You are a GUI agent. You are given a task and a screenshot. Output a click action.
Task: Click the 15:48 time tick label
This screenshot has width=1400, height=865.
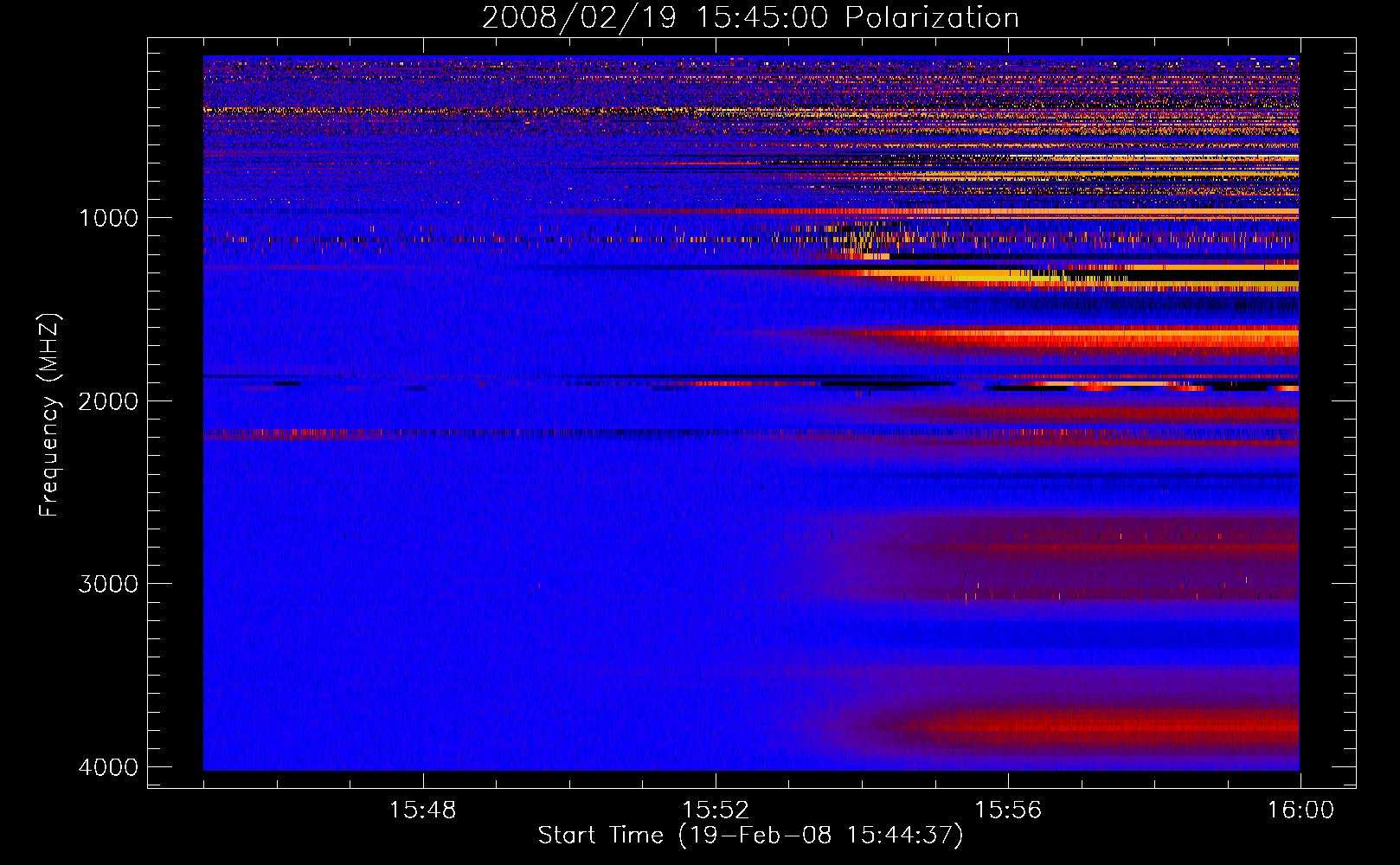422,811
